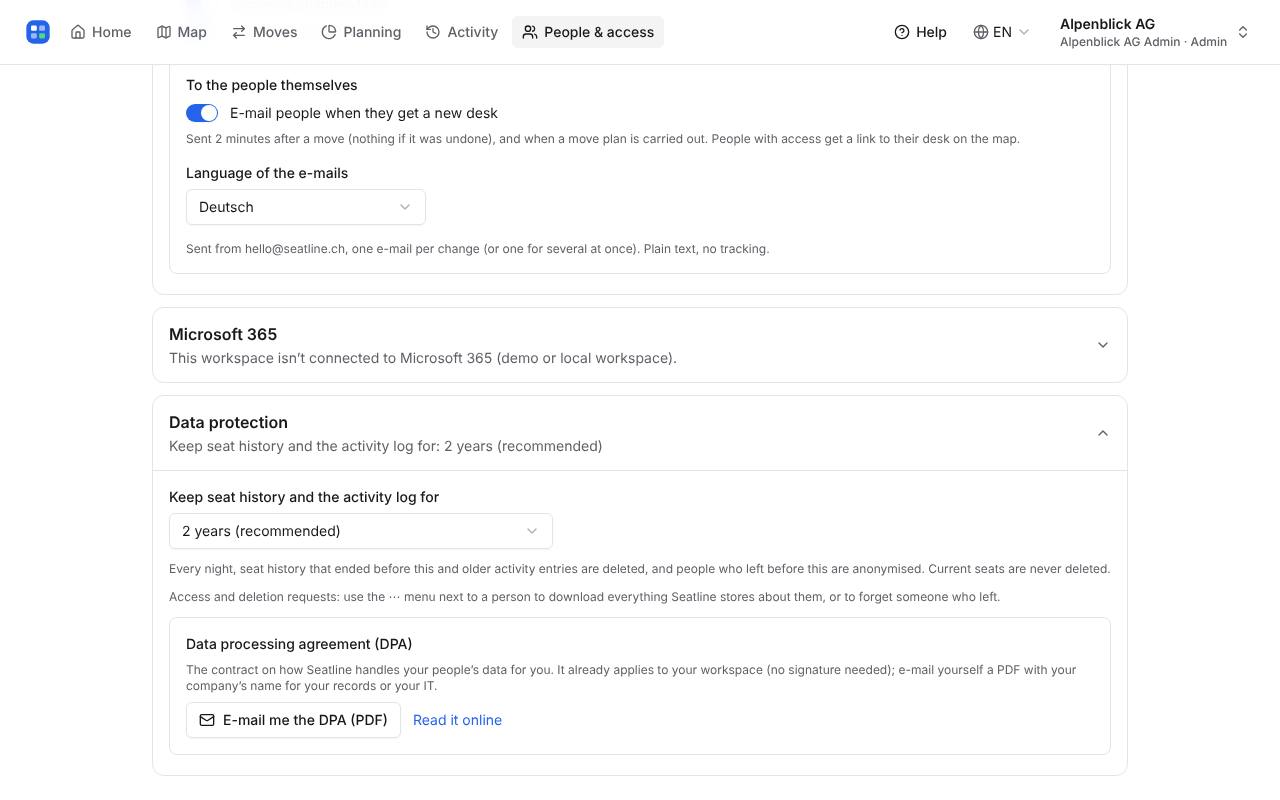
Task: Click the Microsoft 365 heading
Action: coord(223,334)
